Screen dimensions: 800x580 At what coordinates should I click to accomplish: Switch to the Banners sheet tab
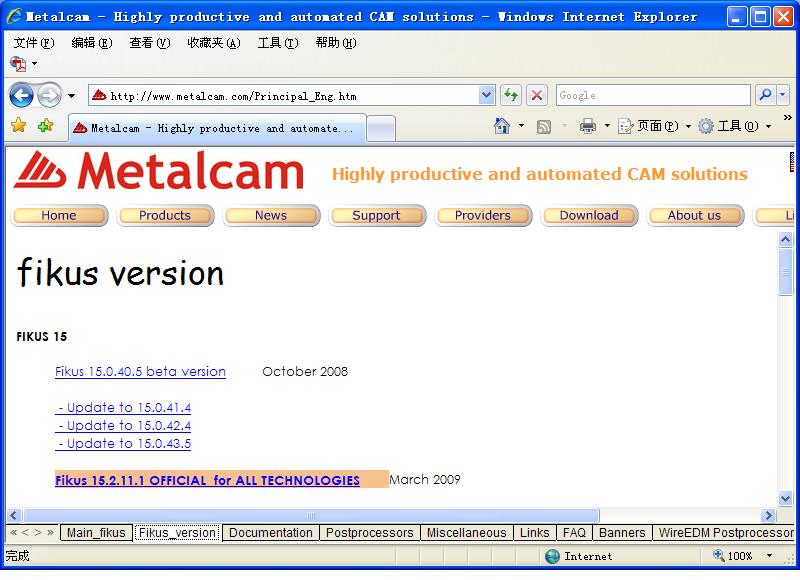(x=622, y=533)
